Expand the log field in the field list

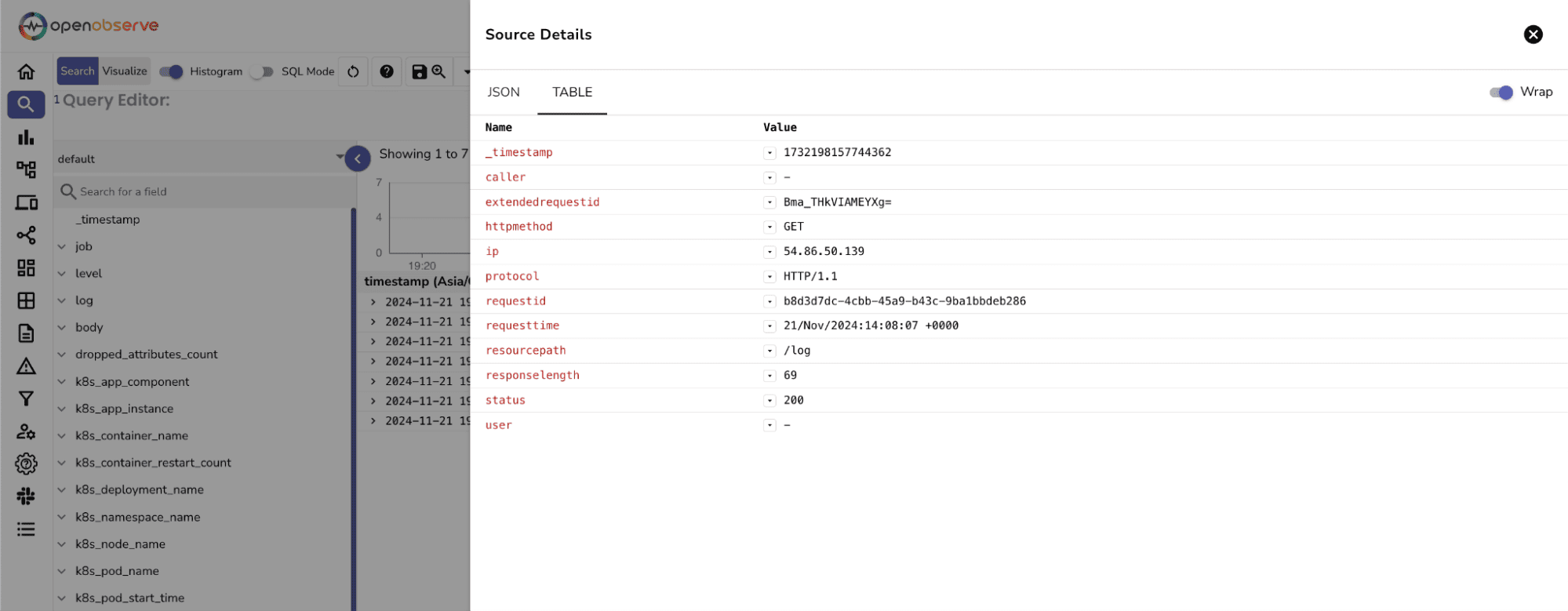[62, 300]
